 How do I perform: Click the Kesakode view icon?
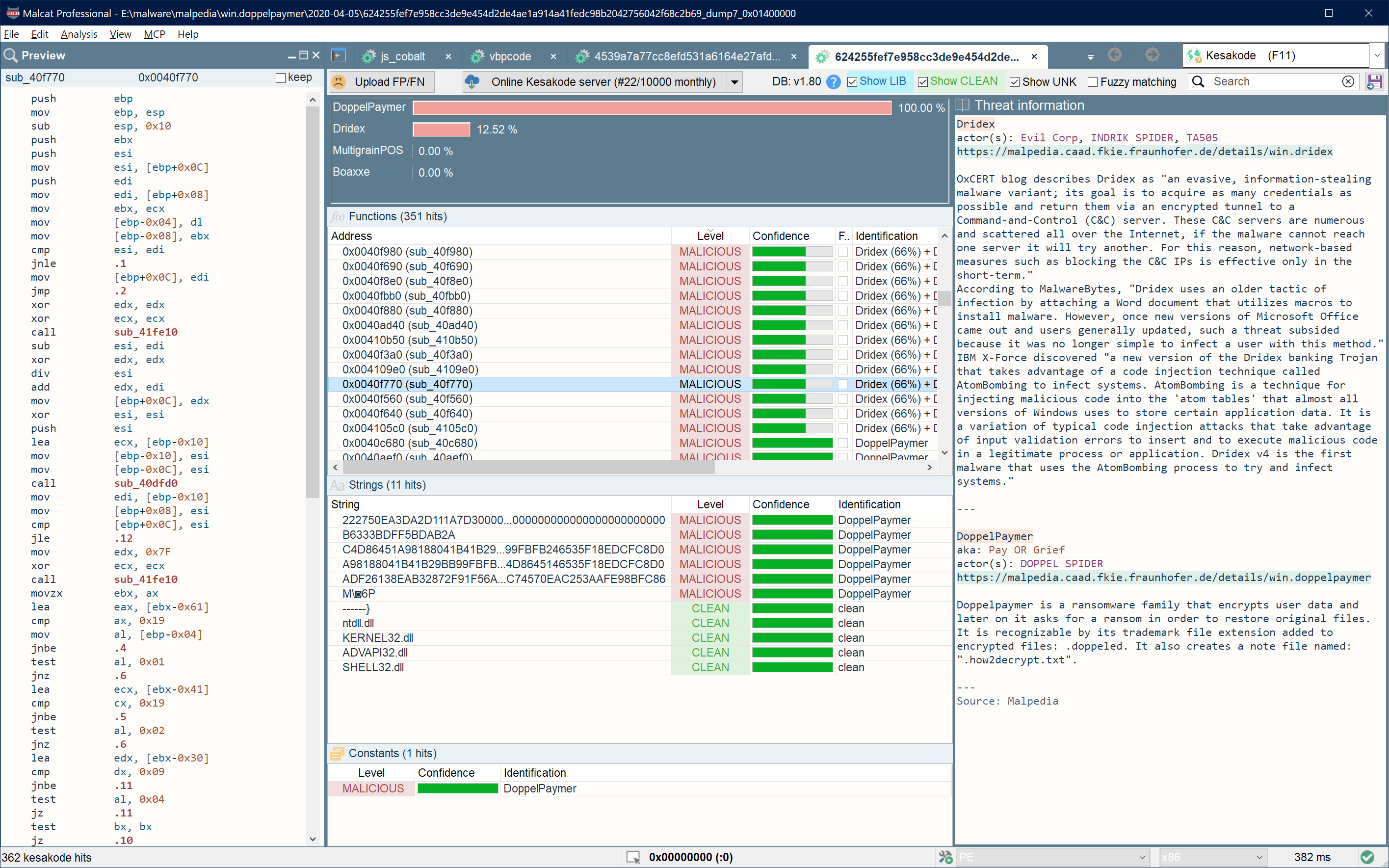[1194, 55]
